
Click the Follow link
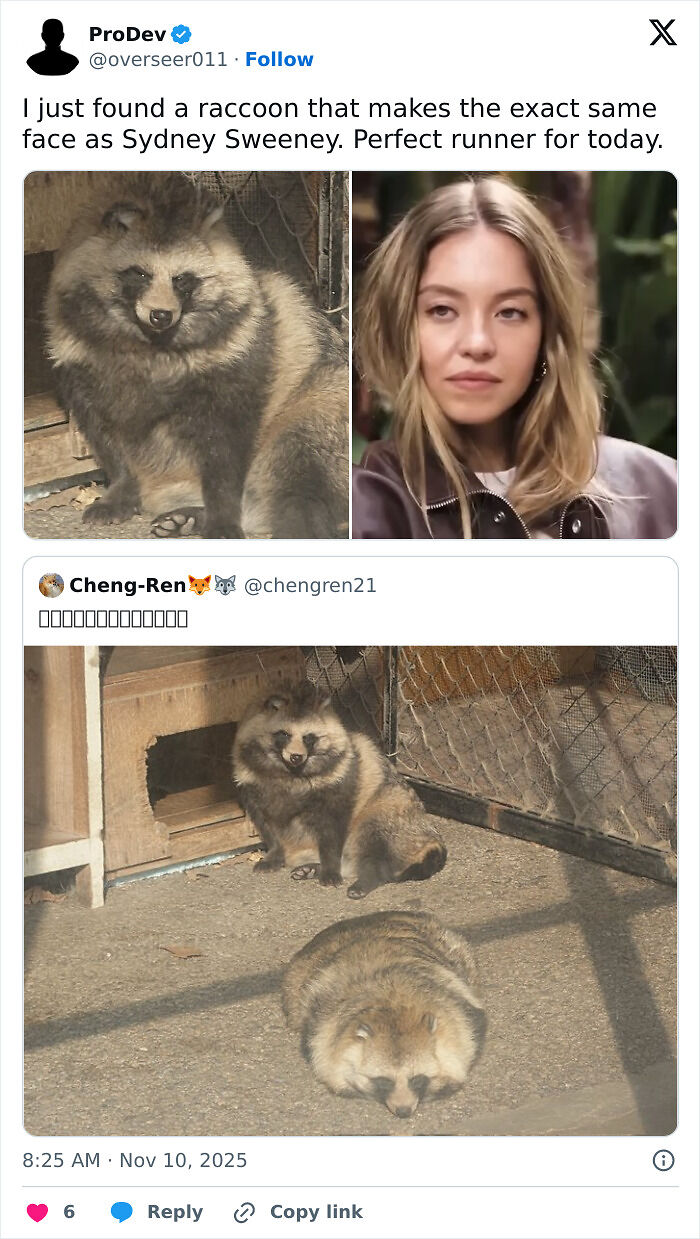pos(279,59)
